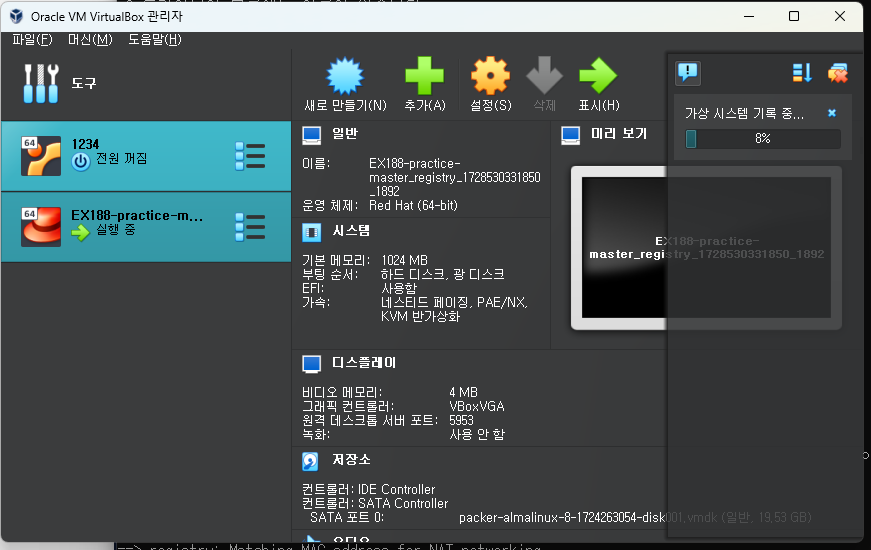Open the 도움말(H) menu

155,39
